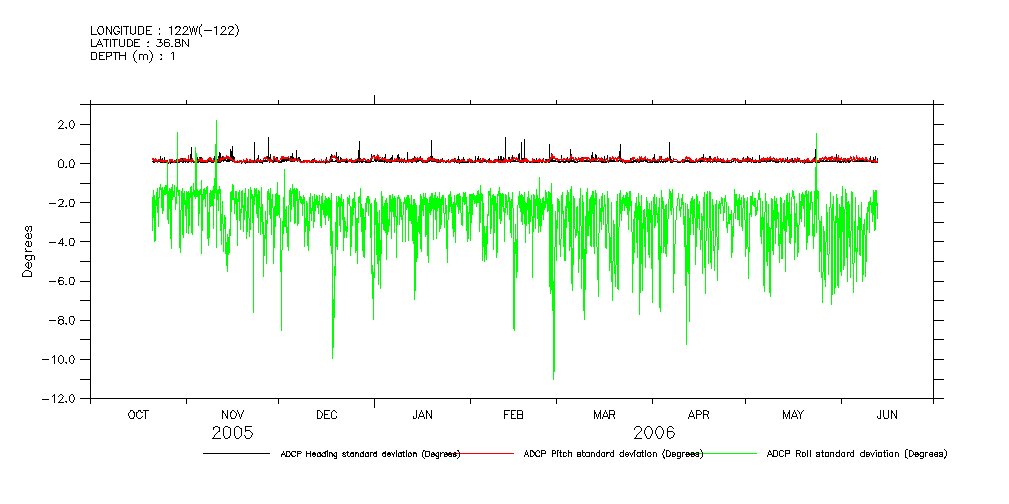The width and height of the screenshot is (1009, 504).
Task: Click the line sample left of Heading legend
Action: pos(236,454)
